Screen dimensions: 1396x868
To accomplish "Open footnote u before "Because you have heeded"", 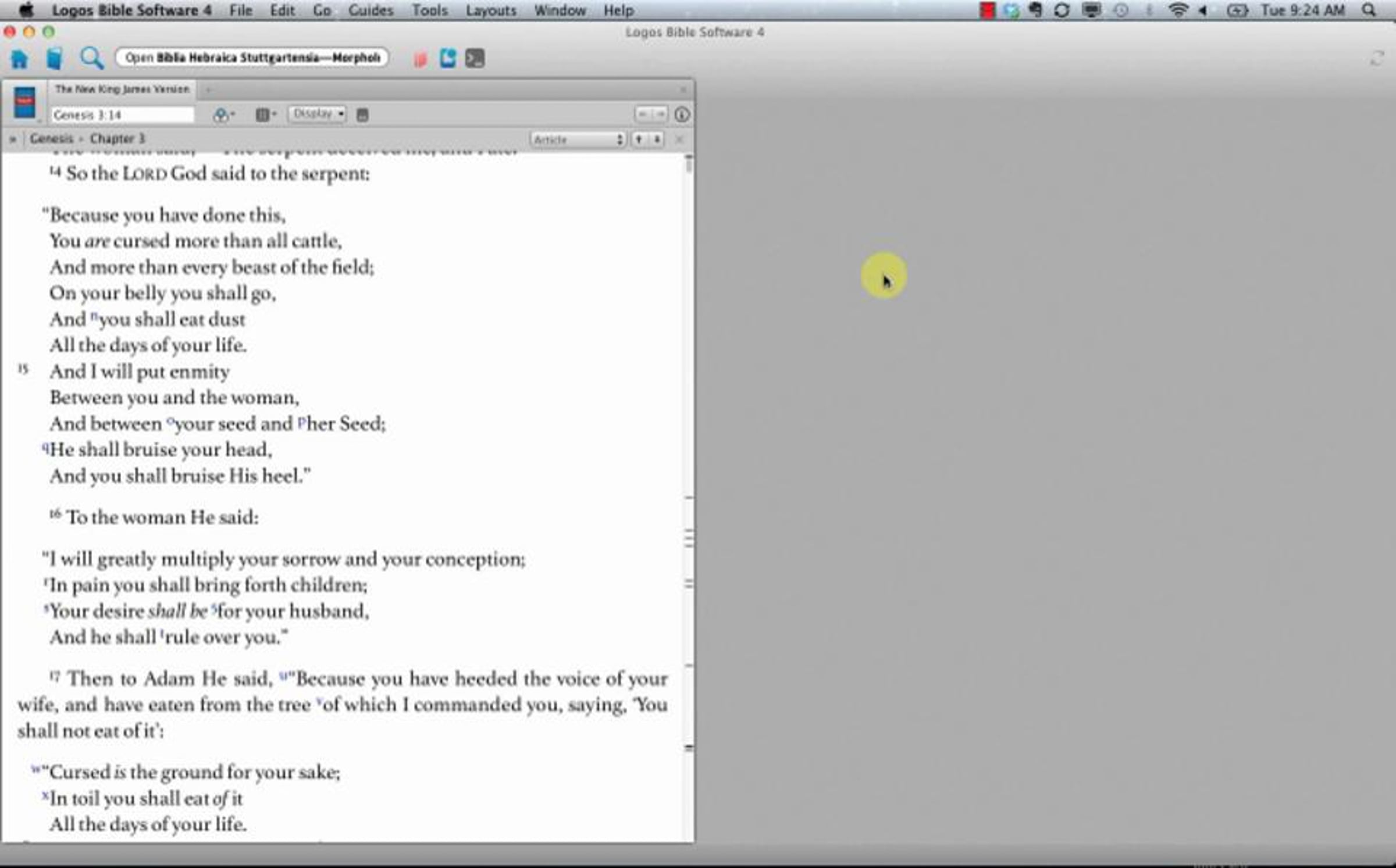I will [283, 676].
